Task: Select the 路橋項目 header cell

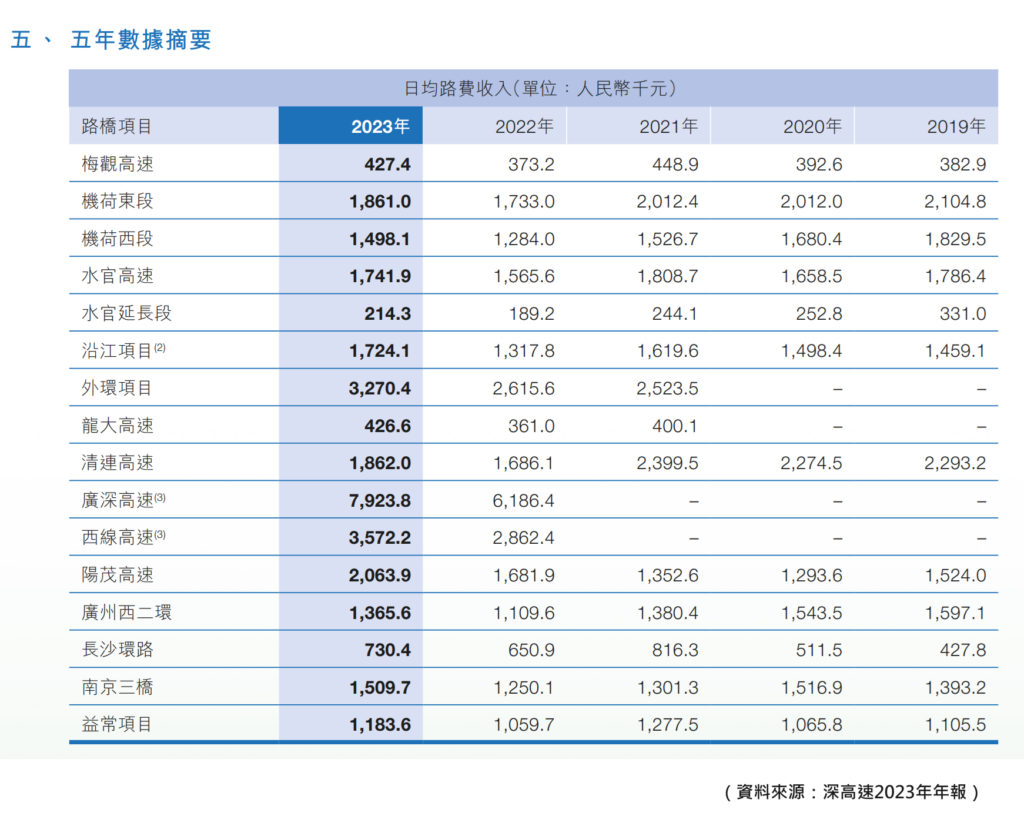Action: point(117,126)
